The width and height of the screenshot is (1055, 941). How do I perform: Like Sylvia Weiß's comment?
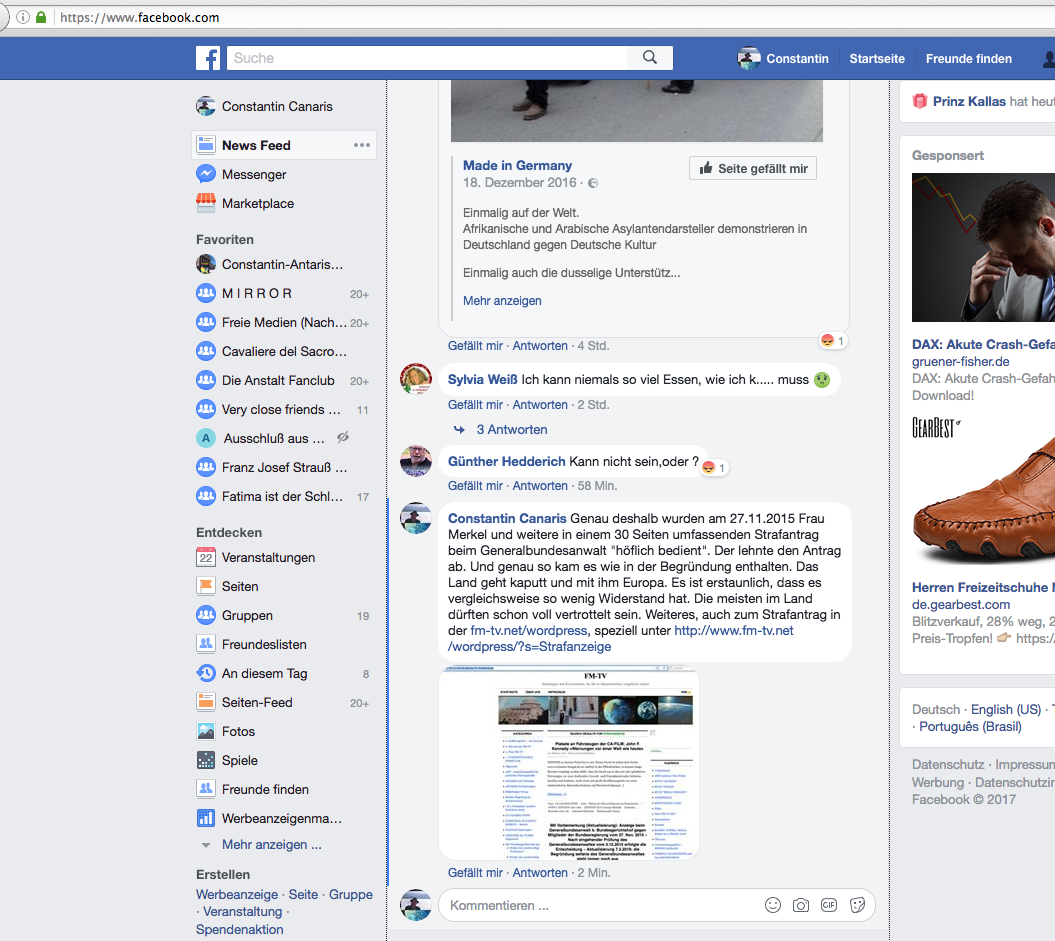click(475, 405)
